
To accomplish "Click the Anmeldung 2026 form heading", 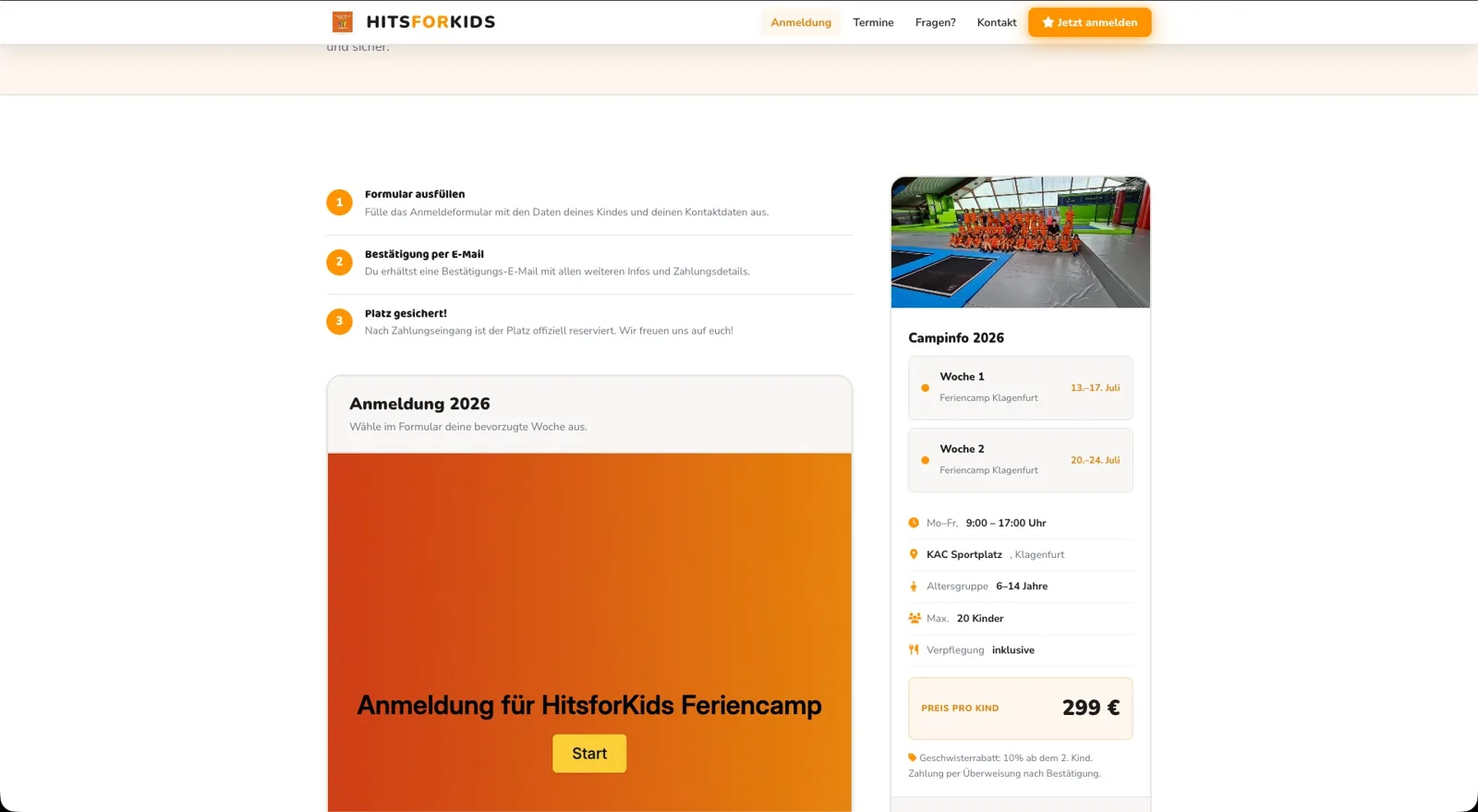I will [x=419, y=404].
